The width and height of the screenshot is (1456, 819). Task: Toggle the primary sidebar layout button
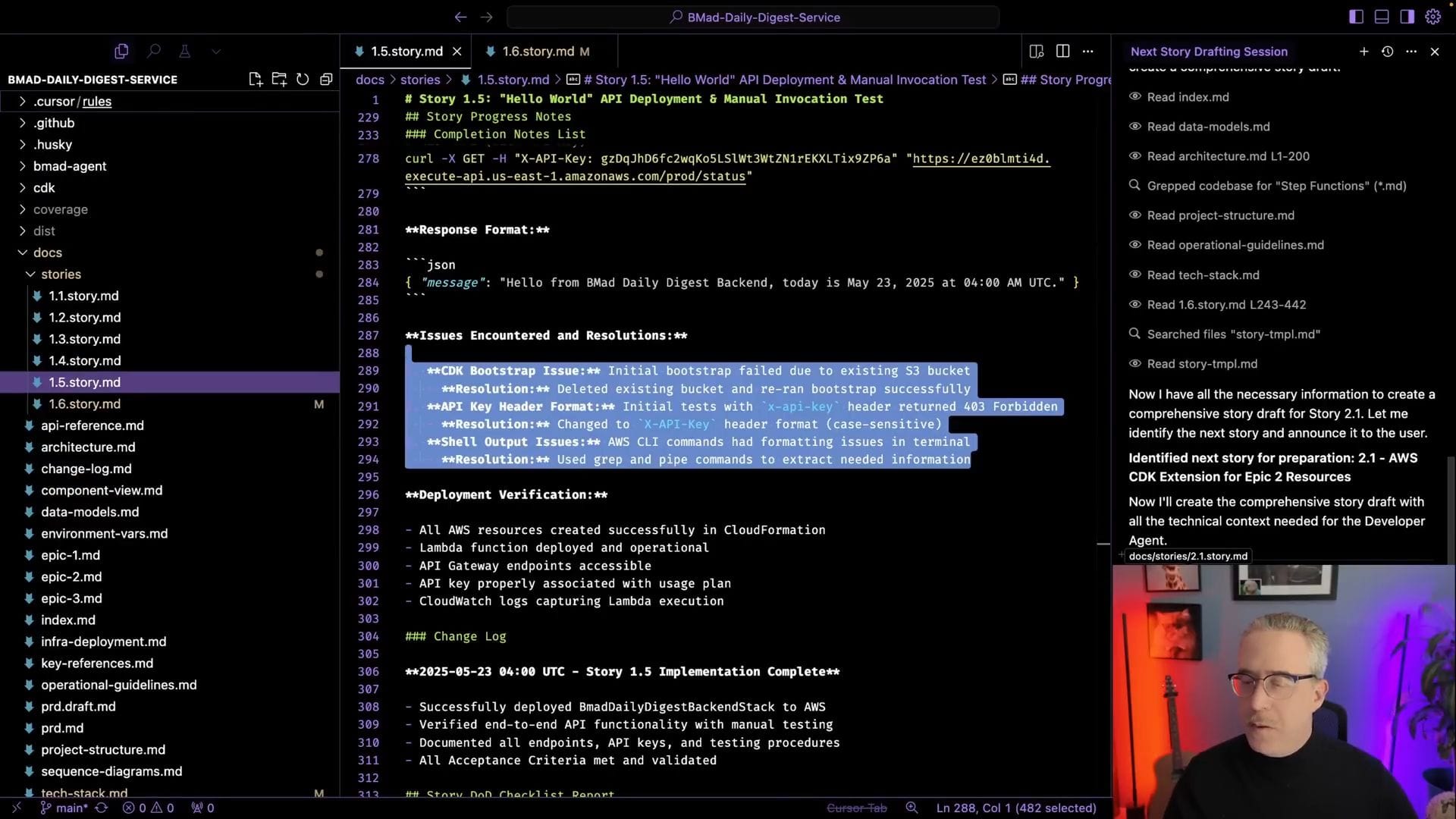1356,17
